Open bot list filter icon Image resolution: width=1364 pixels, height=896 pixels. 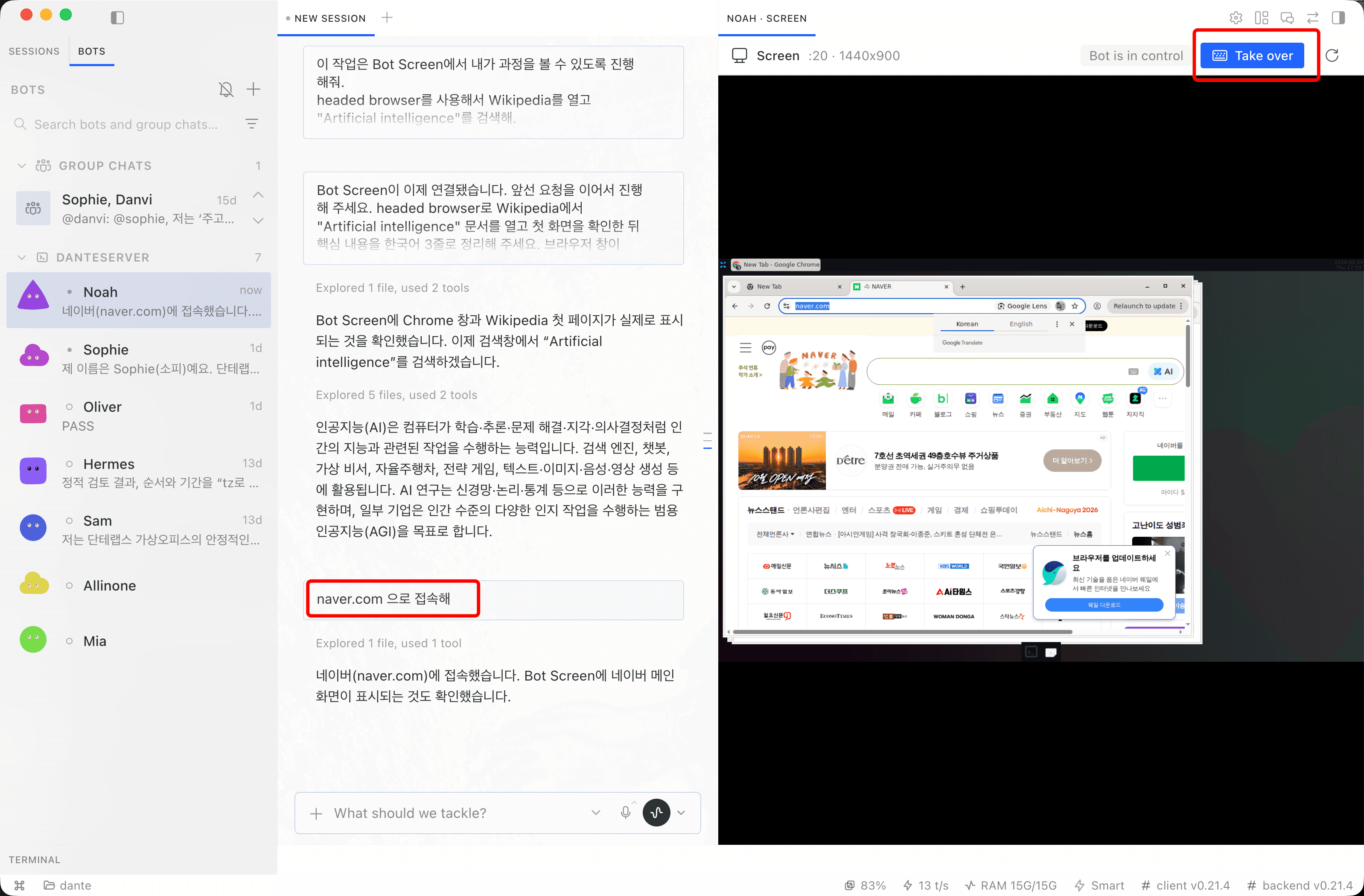pos(252,124)
